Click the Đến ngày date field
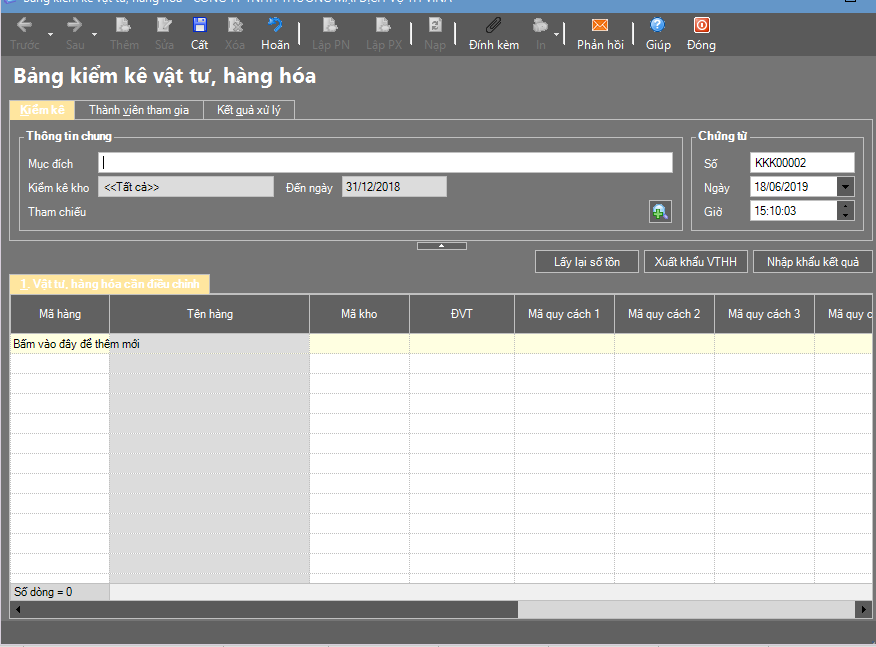This screenshot has width=876, height=647. [394, 187]
